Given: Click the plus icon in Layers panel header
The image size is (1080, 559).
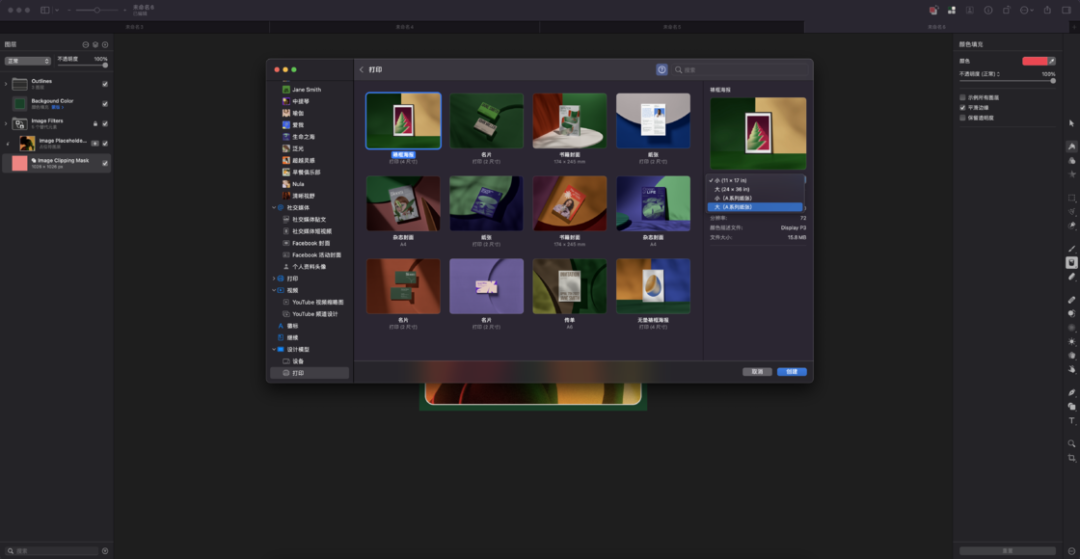Looking at the screenshot, I should point(105,44).
